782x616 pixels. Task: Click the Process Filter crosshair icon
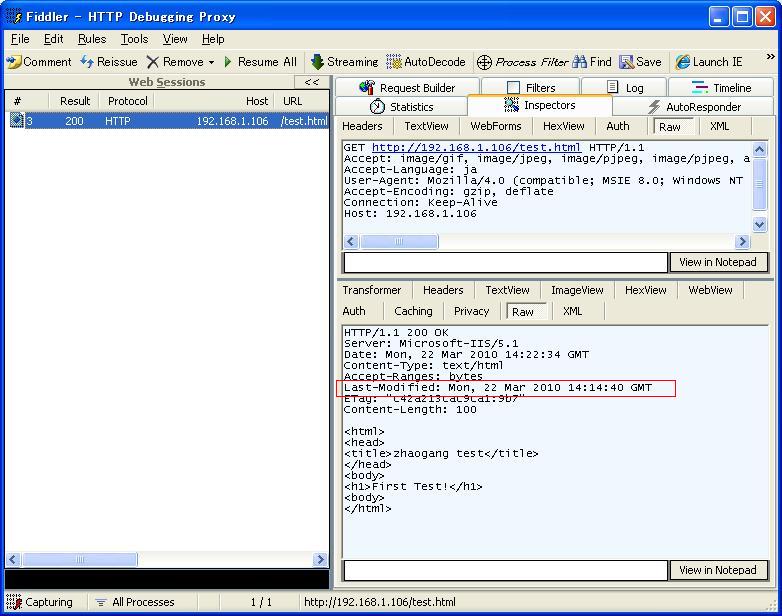click(x=484, y=62)
